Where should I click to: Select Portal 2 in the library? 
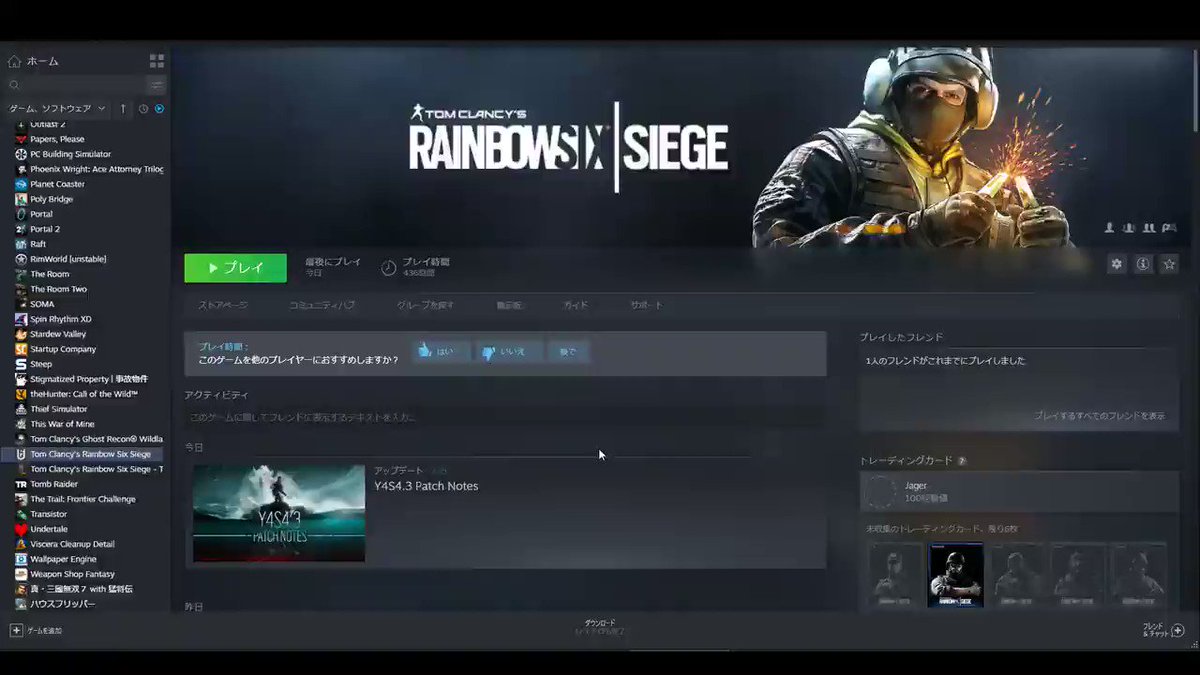click(45, 229)
